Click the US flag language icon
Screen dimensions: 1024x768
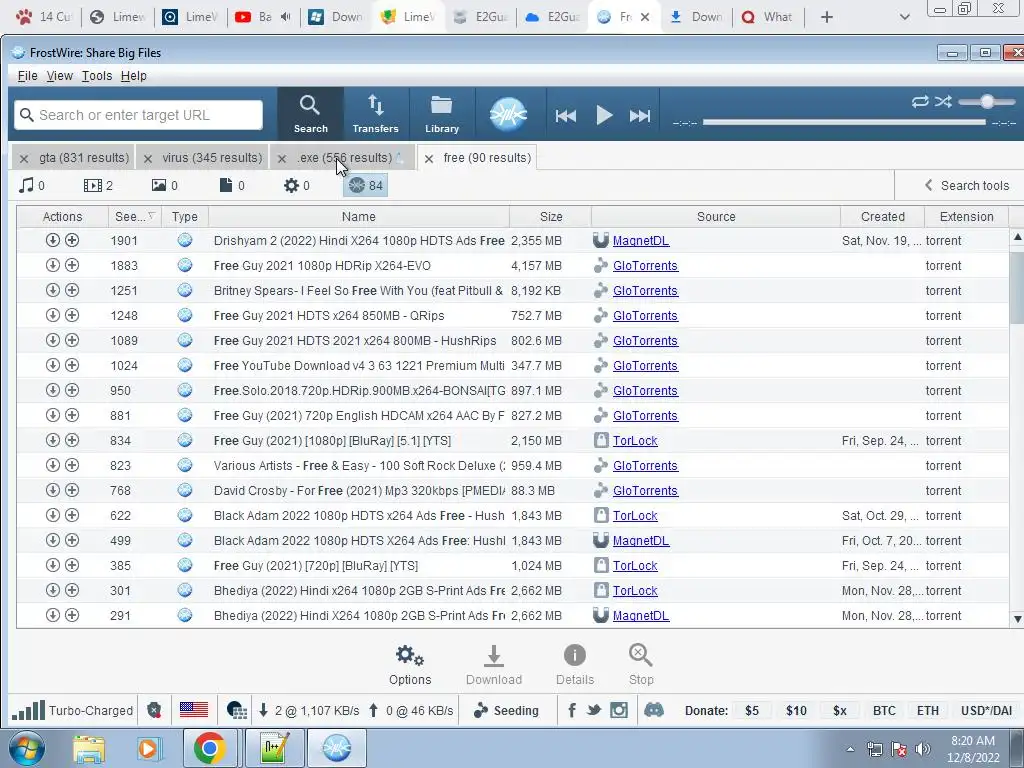tap(193, 710)
